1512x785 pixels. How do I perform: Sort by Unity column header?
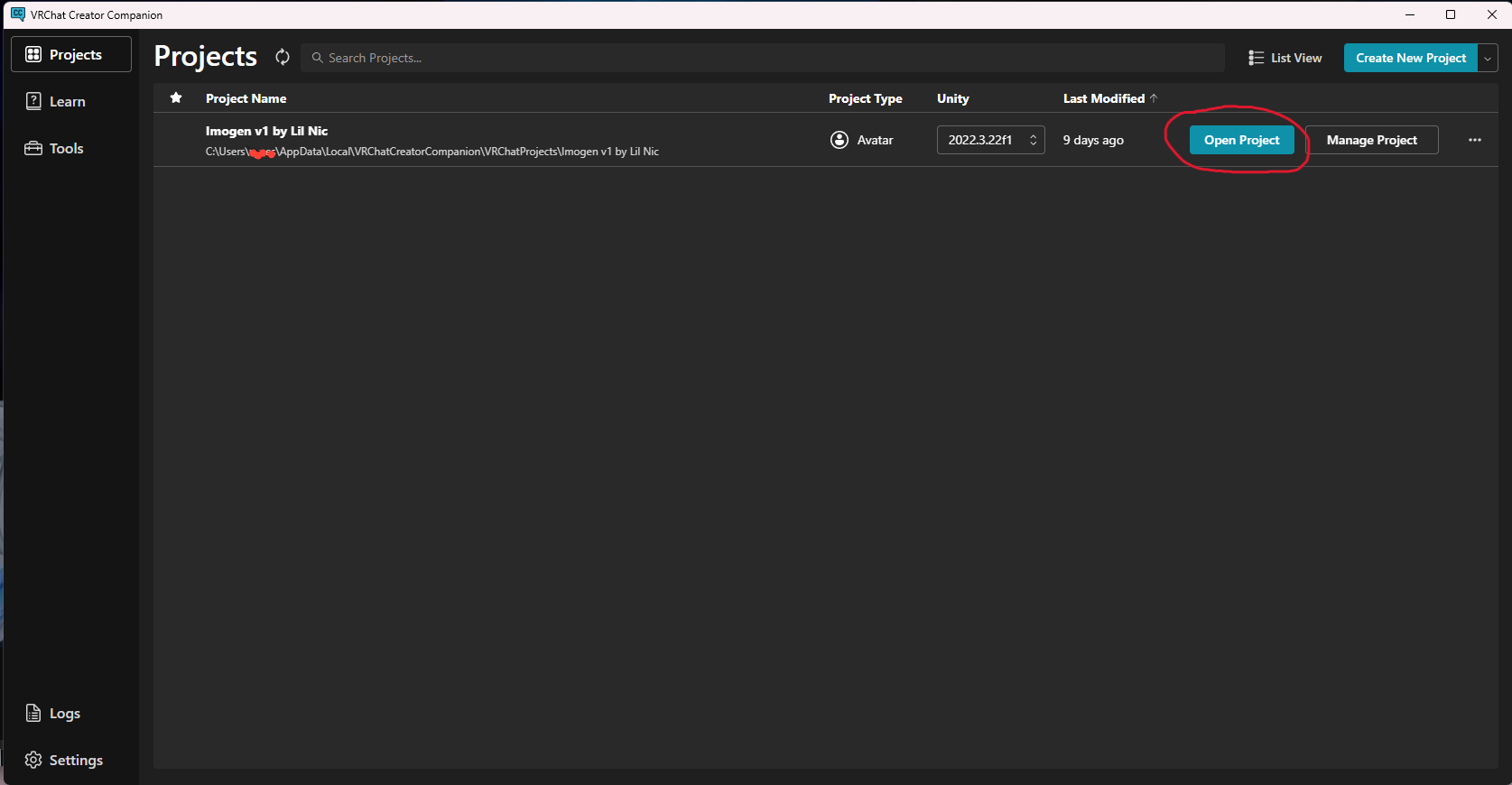pos(952,98)
